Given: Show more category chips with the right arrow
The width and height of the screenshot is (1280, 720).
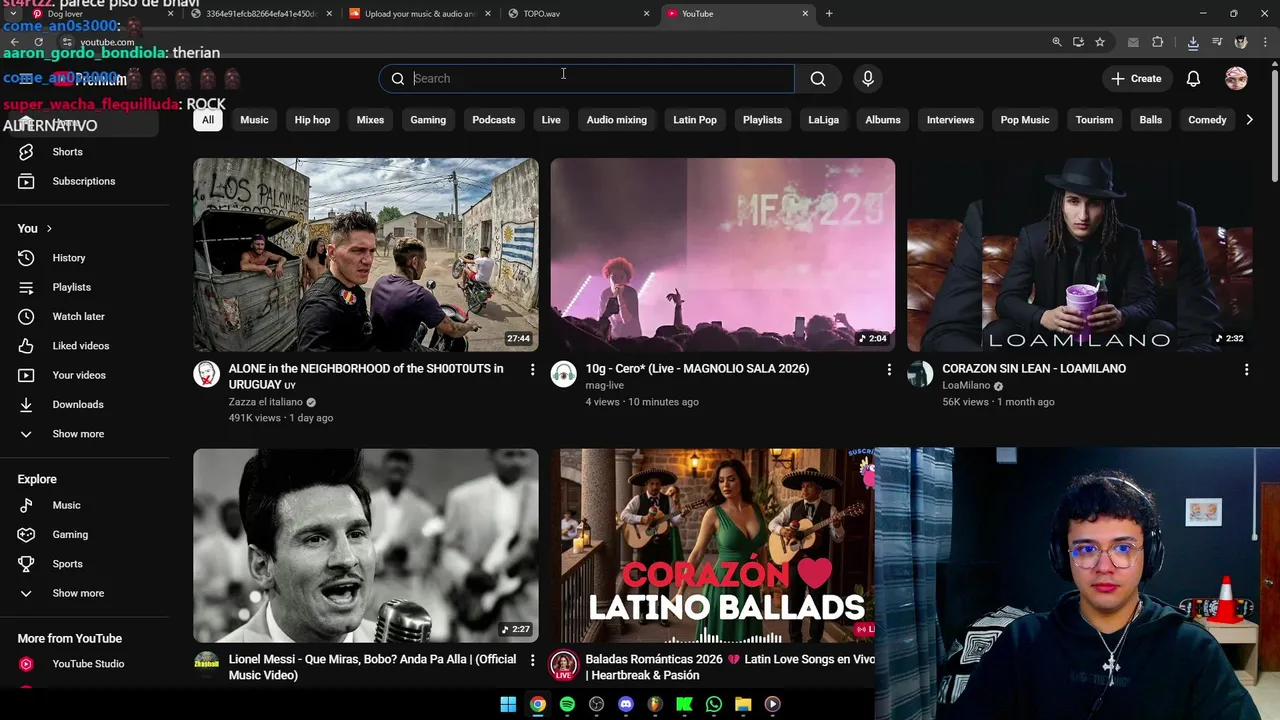Looking at the screenshot, I should (x=1249, y=120).
